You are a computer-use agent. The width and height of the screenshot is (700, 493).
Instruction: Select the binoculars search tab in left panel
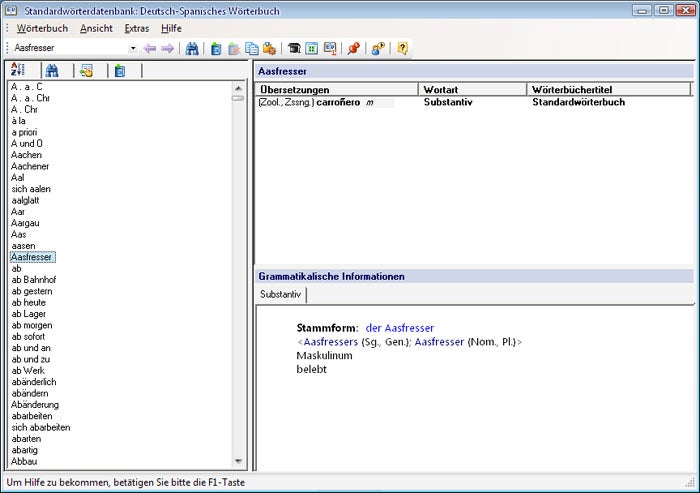coord(52,70)
